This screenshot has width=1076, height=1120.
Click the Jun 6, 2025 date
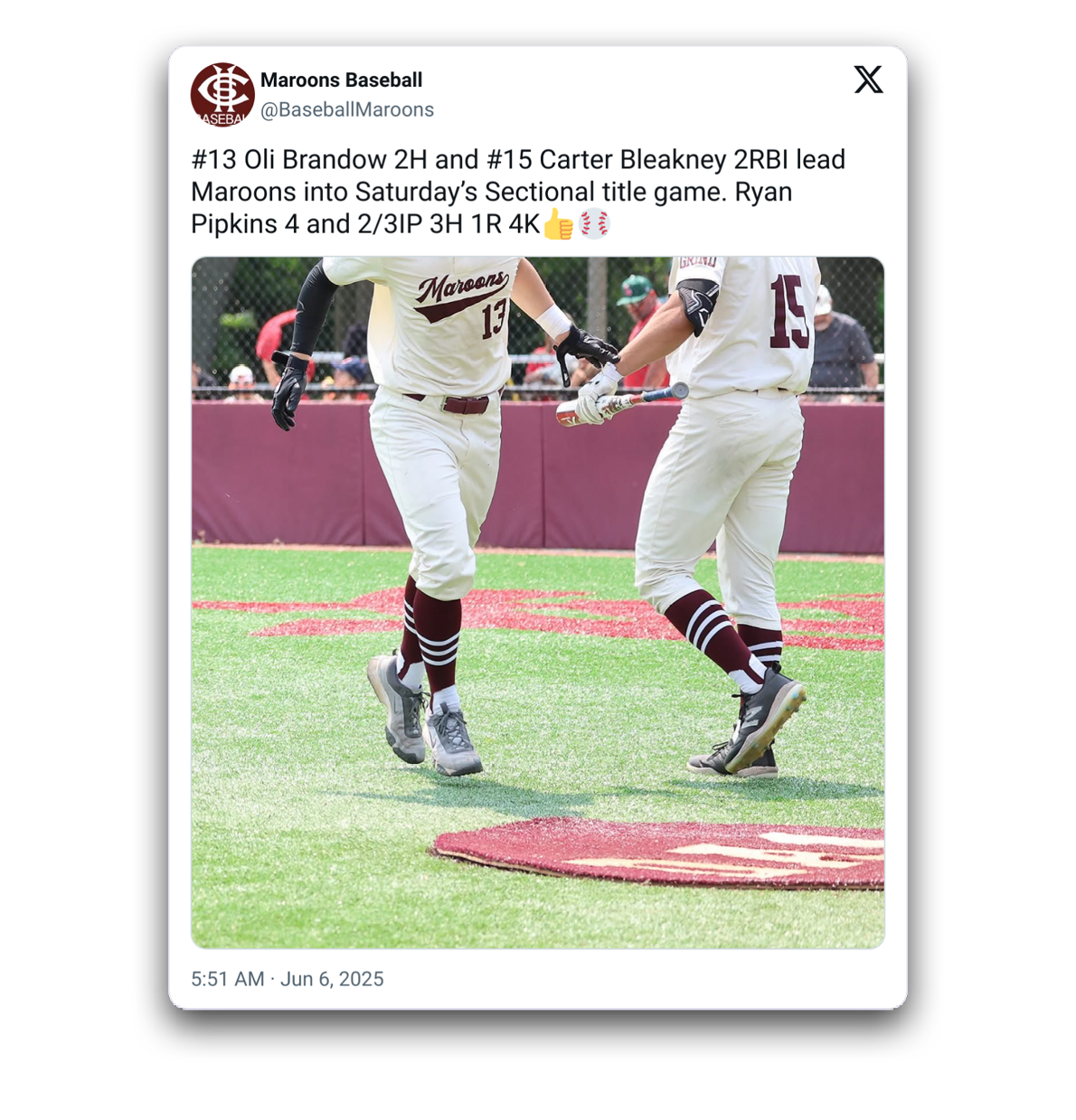pyautogui.click(x=332, y=979)
